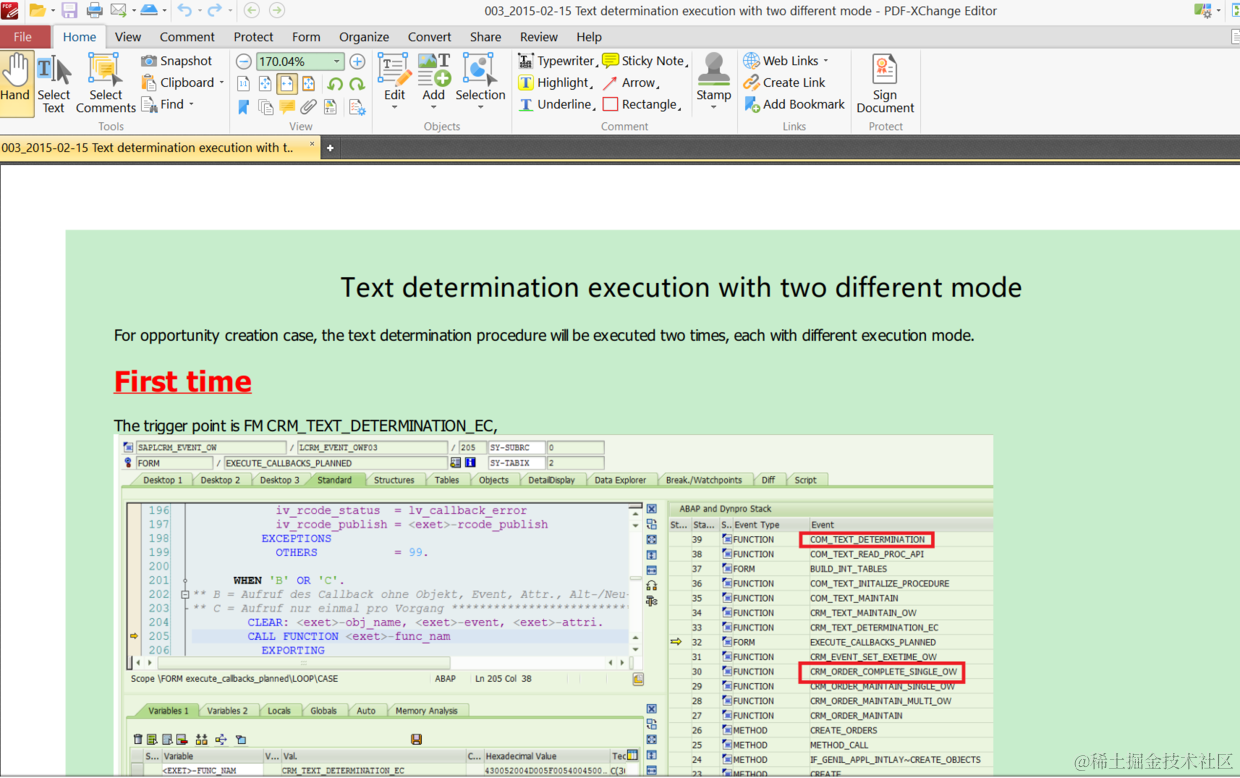Screen dimensions: 1240x778
Task: Select the Highlight text tool
Action: 555,83
